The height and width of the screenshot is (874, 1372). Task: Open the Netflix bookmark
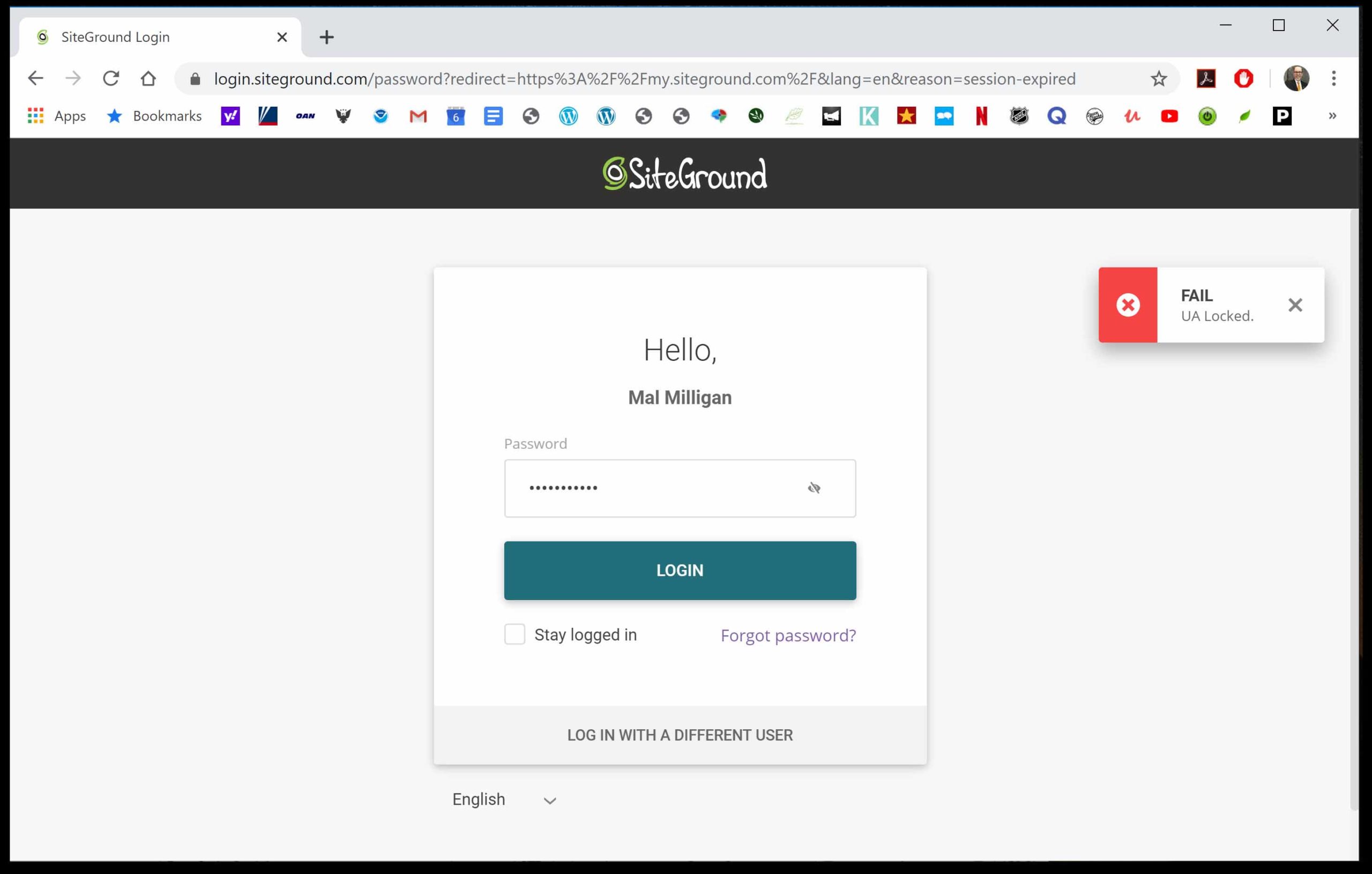[x=981, y=116]
